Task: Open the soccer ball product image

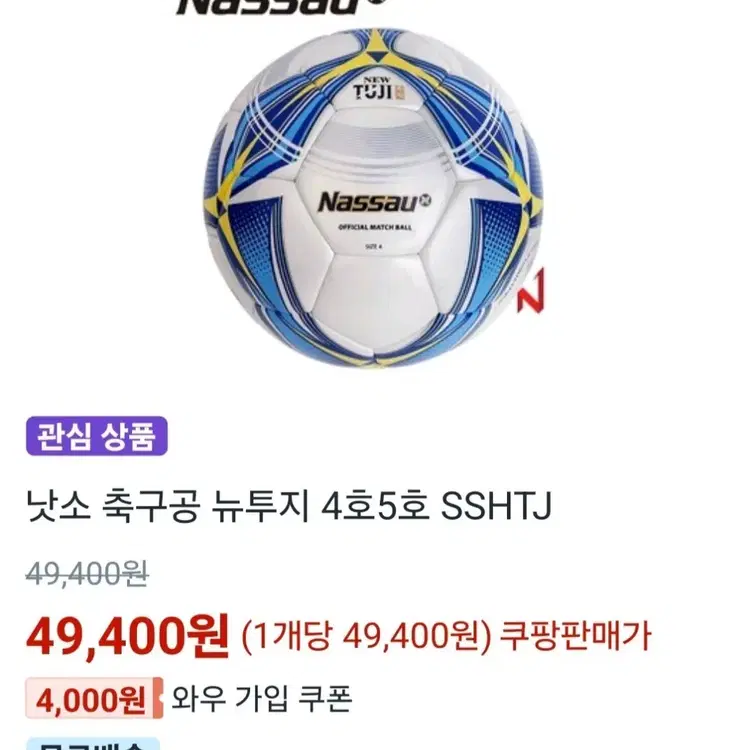Action: pos(374,197)
